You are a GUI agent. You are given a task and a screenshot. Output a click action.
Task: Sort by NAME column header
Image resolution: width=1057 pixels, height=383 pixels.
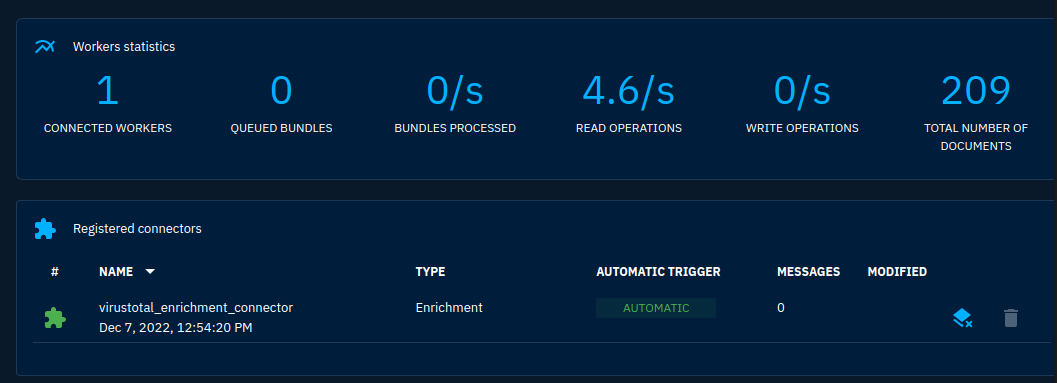116,272
